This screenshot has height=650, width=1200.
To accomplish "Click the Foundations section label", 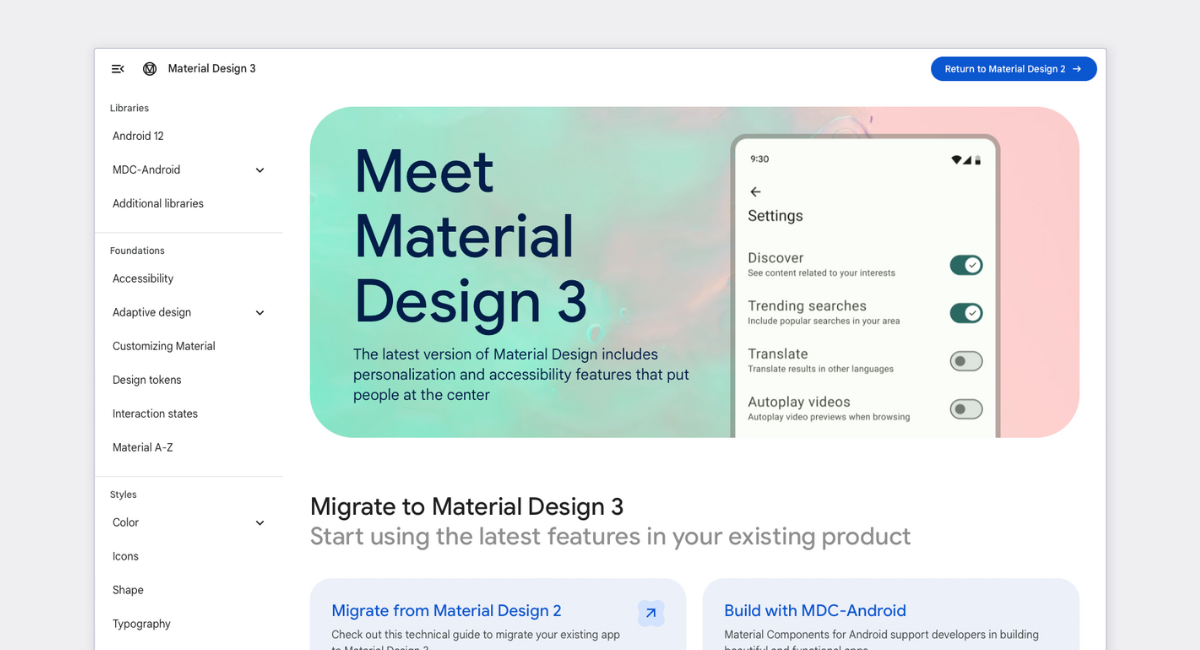I will tap(137, 251).
